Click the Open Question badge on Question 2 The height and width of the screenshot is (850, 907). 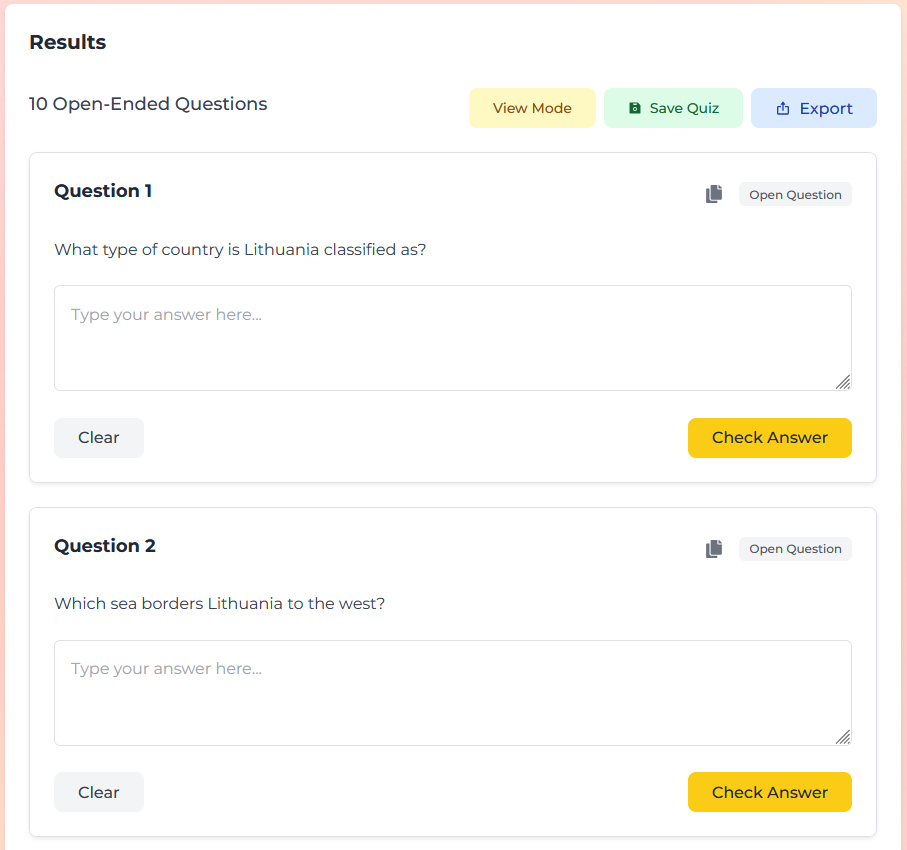[x=795, y=549]
